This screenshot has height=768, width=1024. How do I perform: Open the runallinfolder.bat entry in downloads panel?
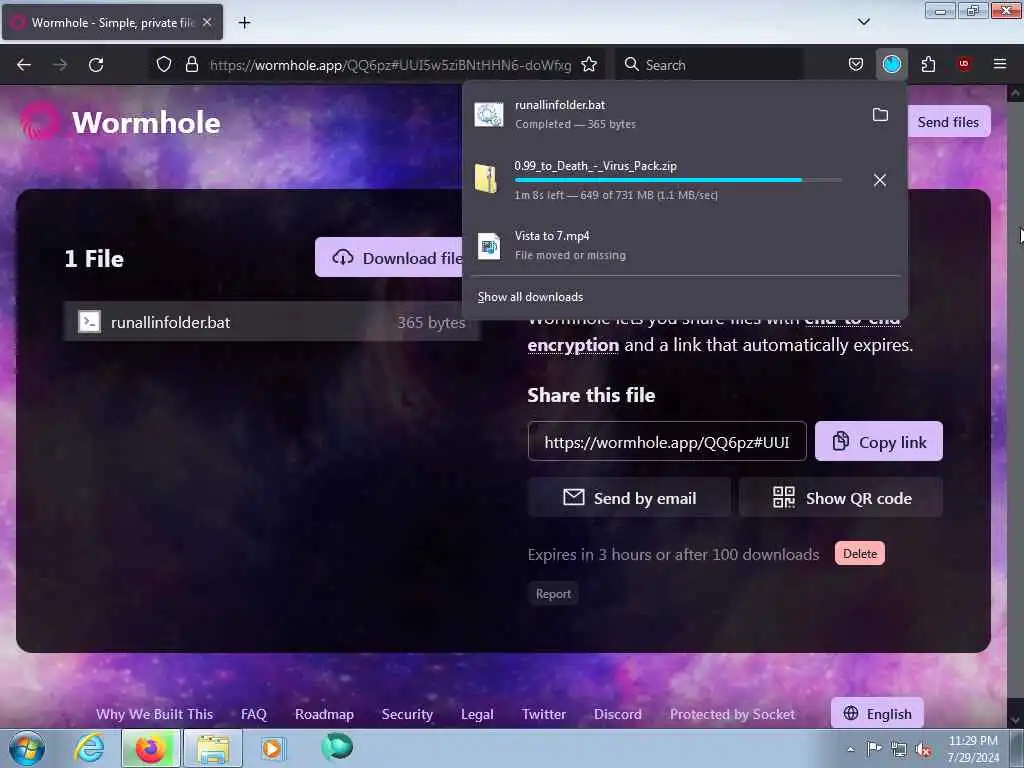[665, 114]
